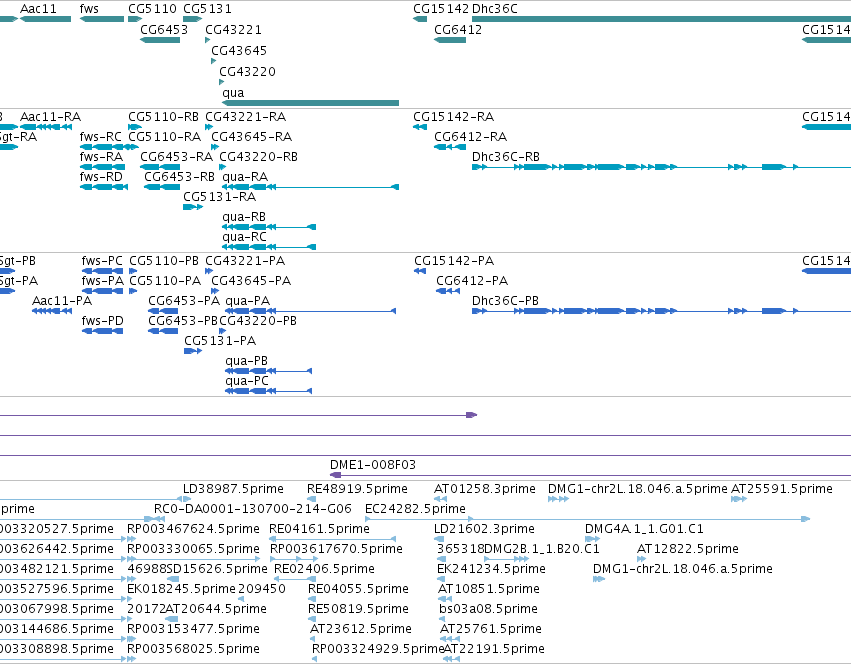Select the AT23612.5prime EST label
This screenshot has height=664, width=851.
pos(361,629)
